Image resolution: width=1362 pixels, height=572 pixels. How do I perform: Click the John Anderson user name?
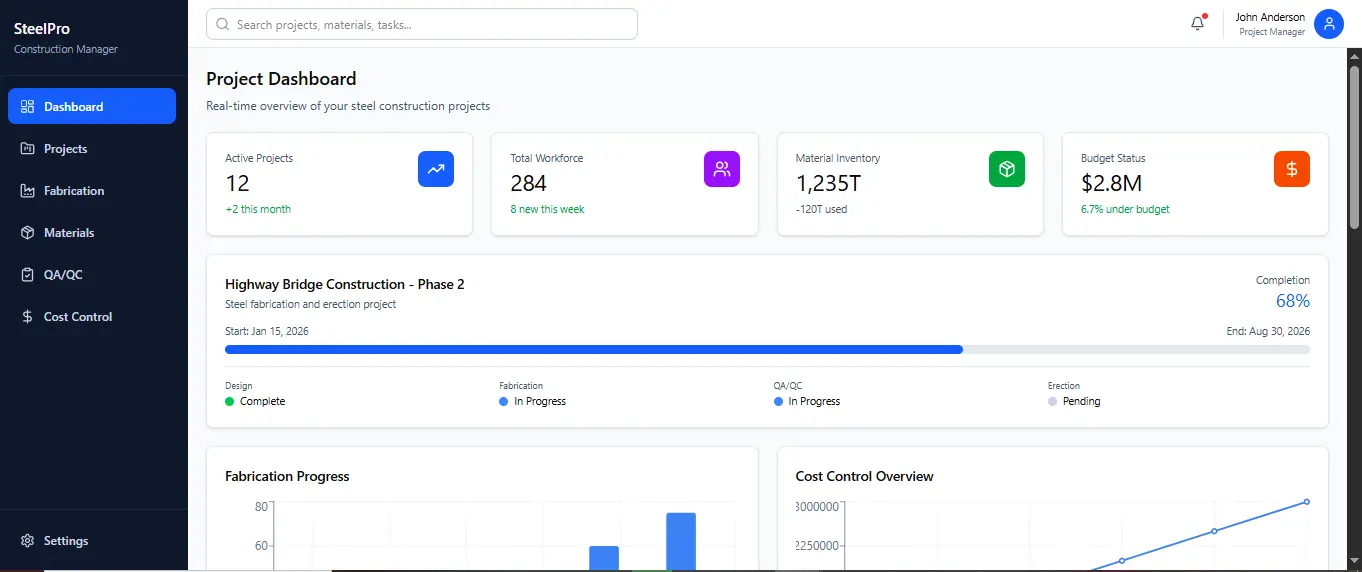click(x=1269, y=17)
